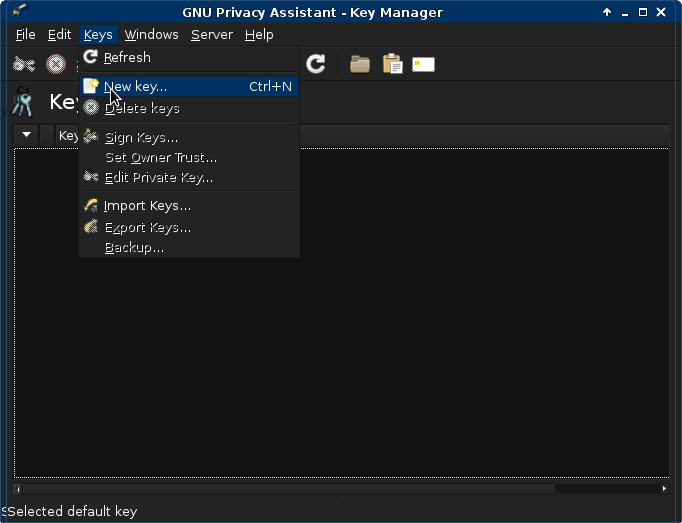The height and width of the screenshot is (523, 682).
Task: Open the Server menu
Action: [212, 34]
